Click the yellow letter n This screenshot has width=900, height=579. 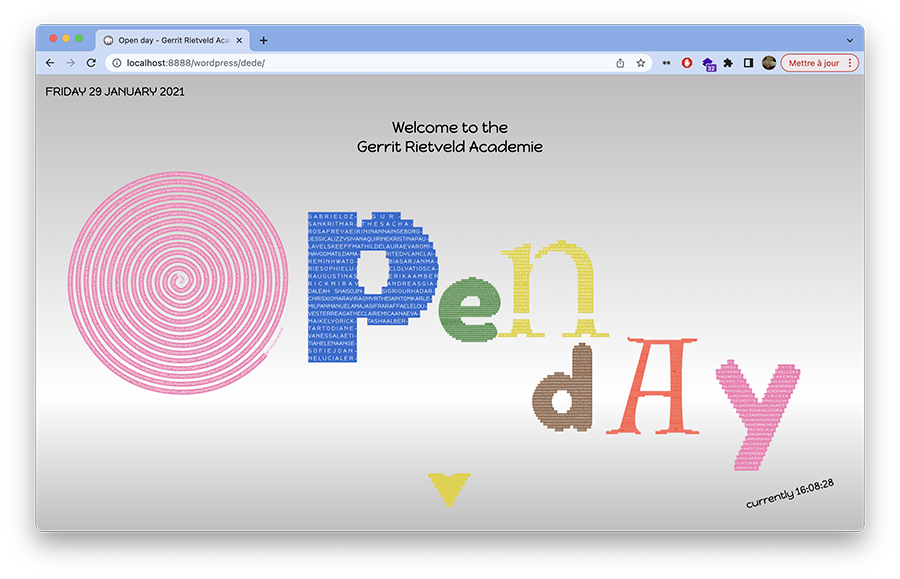click(x=552, y=290)
